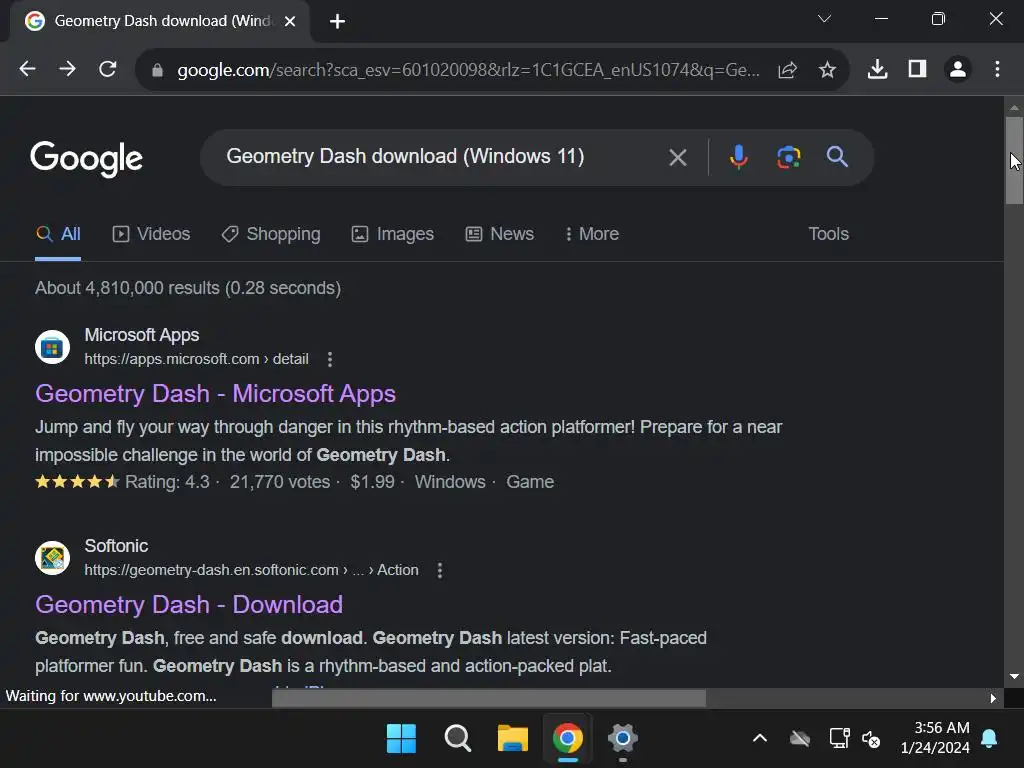Viewport: 1024px width, 768px height.
Task: Start a voice search via microphone
Action: [x=739, y=157]
